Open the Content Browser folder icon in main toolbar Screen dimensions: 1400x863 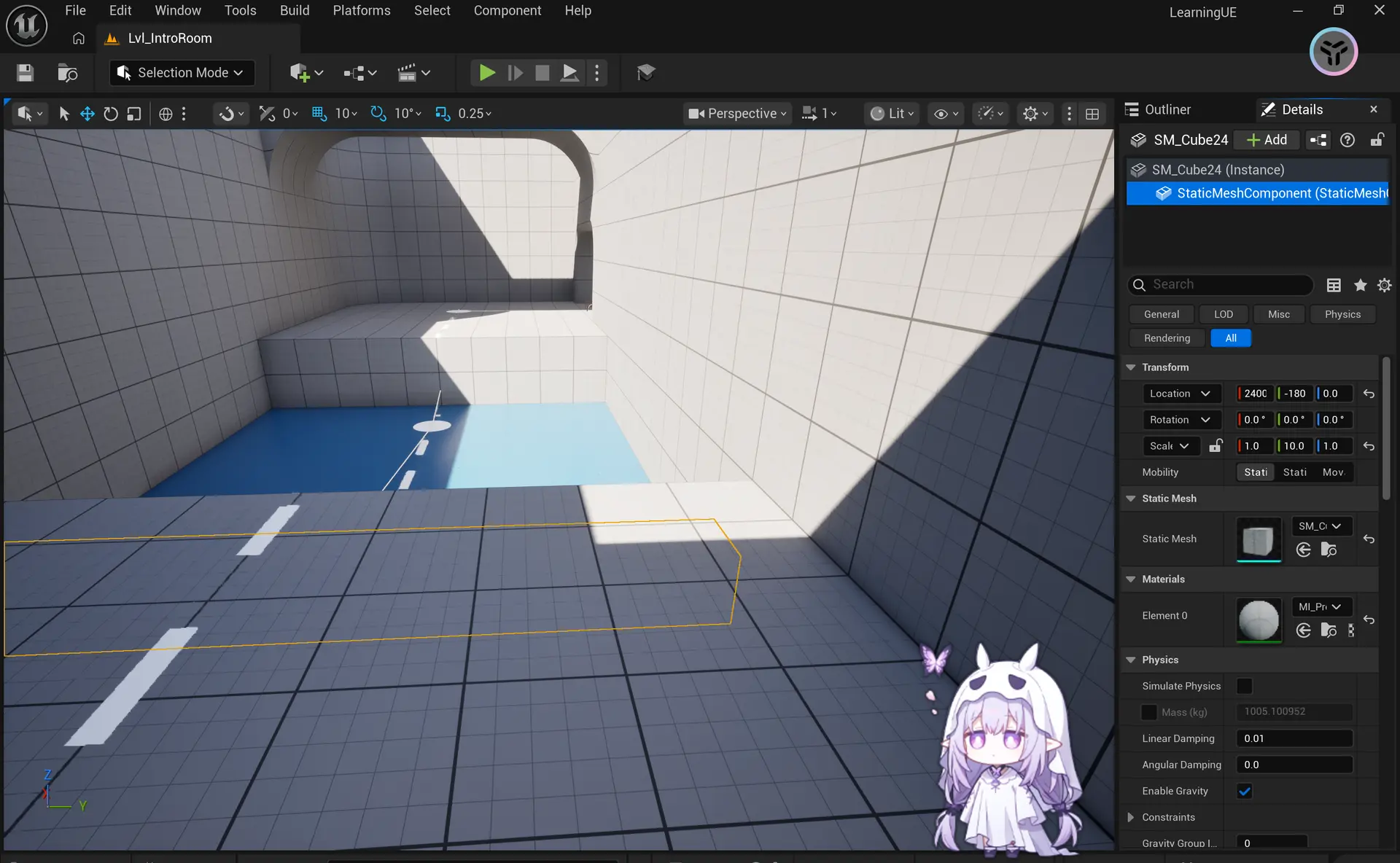[x=67, y=73]
